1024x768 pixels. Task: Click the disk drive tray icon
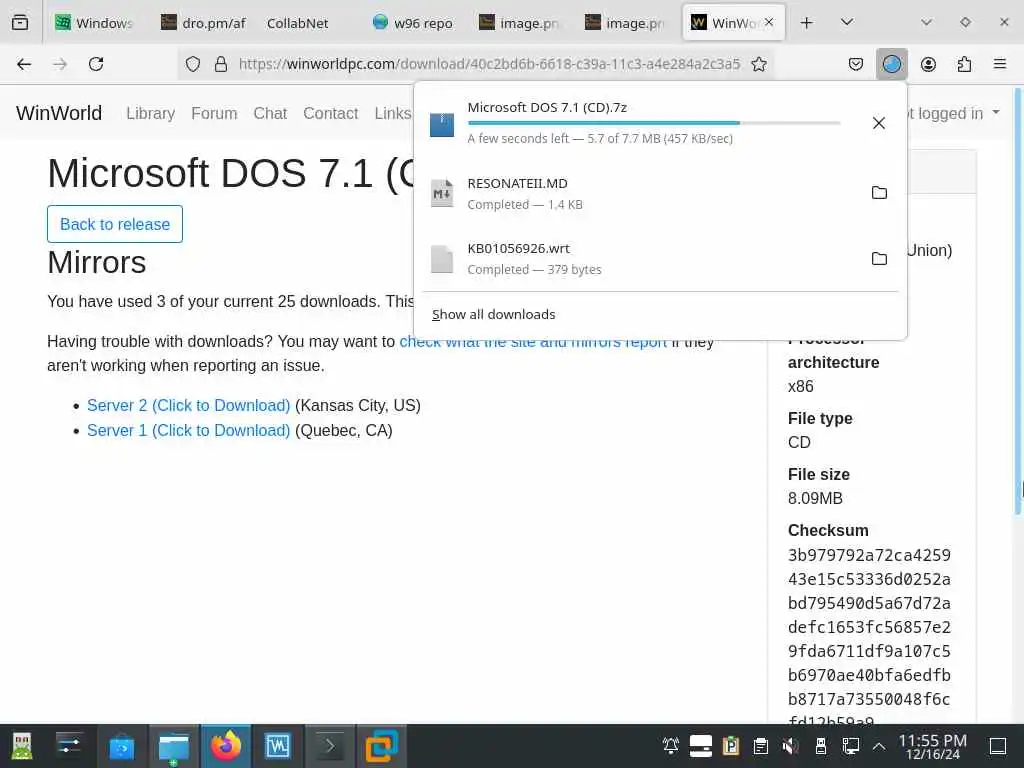click(701, 746)
